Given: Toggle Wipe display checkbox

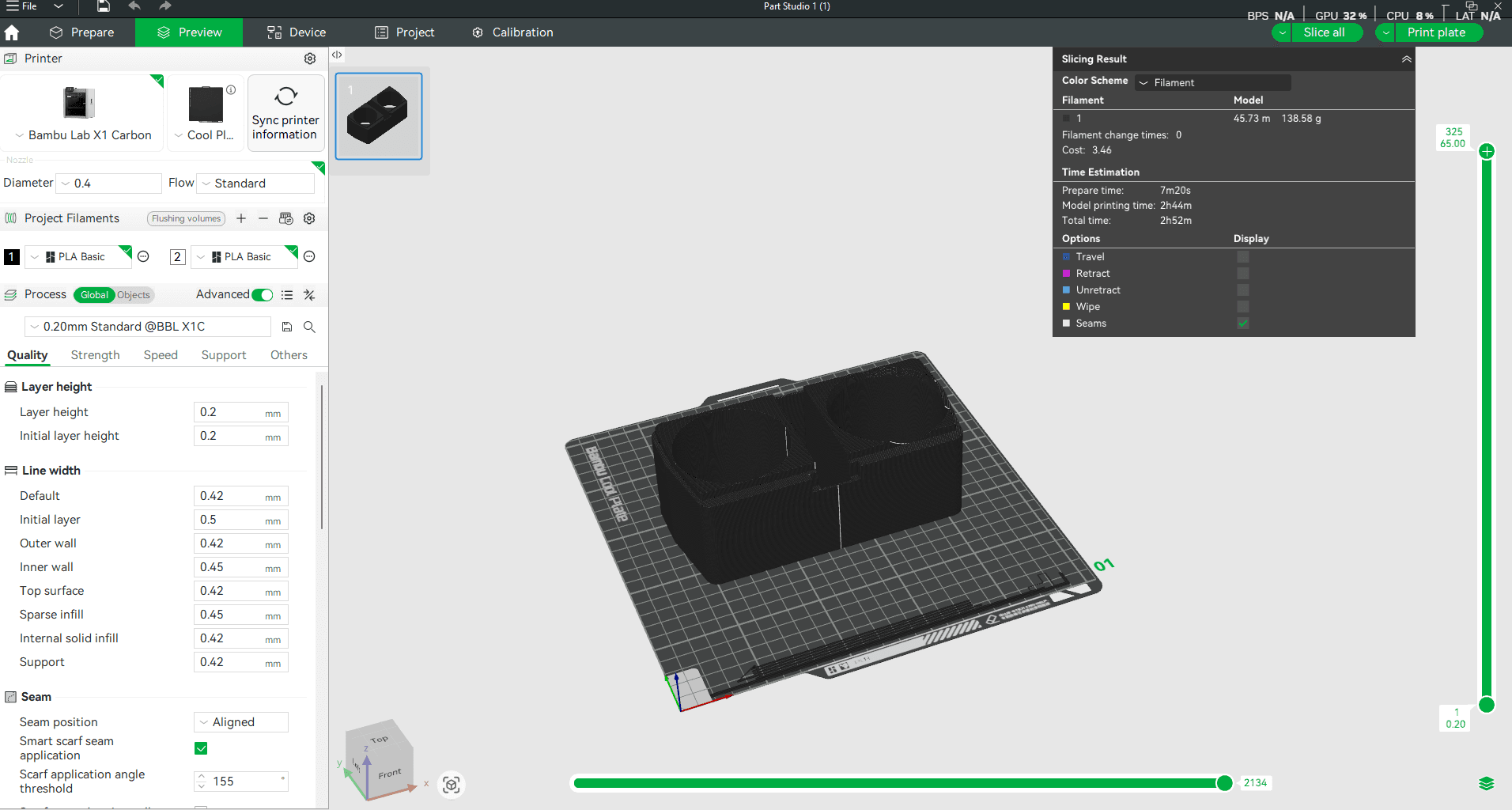Looking at the screenshot, I should click(1243, 307).
